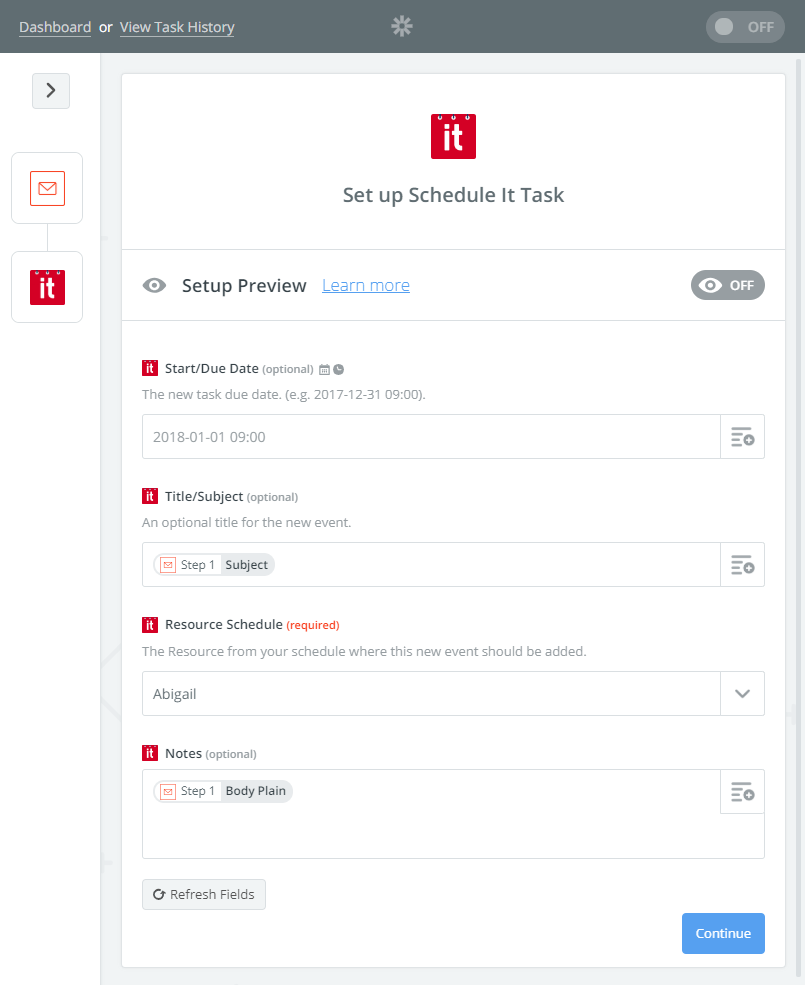Toggle Setup Preview OFF switch
805x985 pixels.
tap(727, 285)
